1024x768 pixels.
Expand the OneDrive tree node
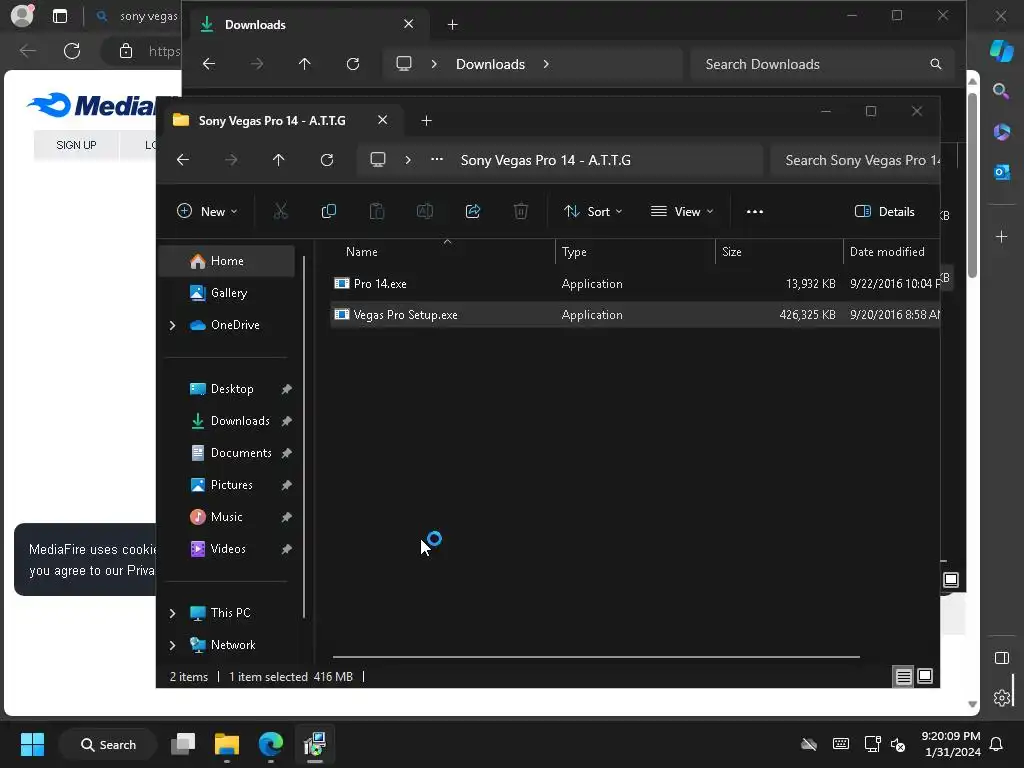pos(172,325)
